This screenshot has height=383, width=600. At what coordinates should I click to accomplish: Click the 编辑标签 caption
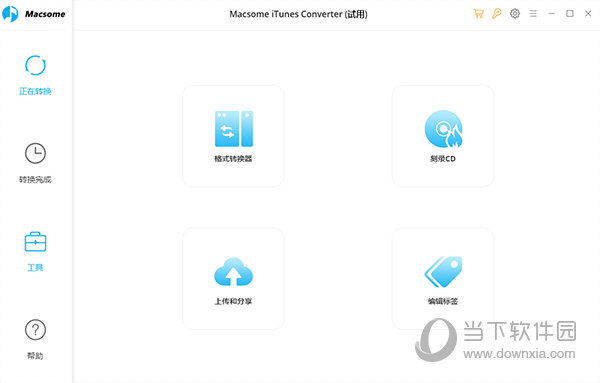pos(443,301)
